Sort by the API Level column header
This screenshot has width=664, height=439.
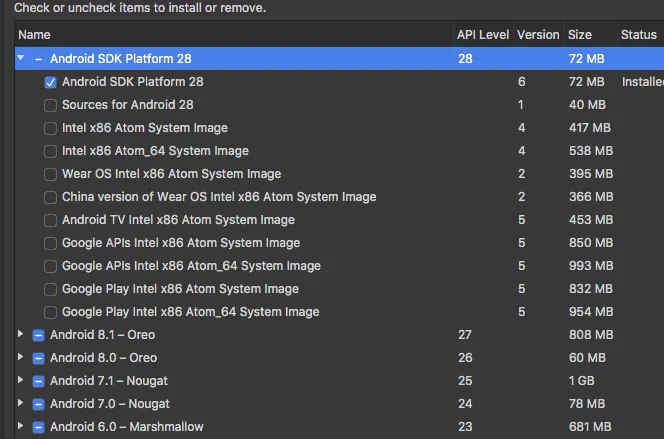click(x=483, y=35)
